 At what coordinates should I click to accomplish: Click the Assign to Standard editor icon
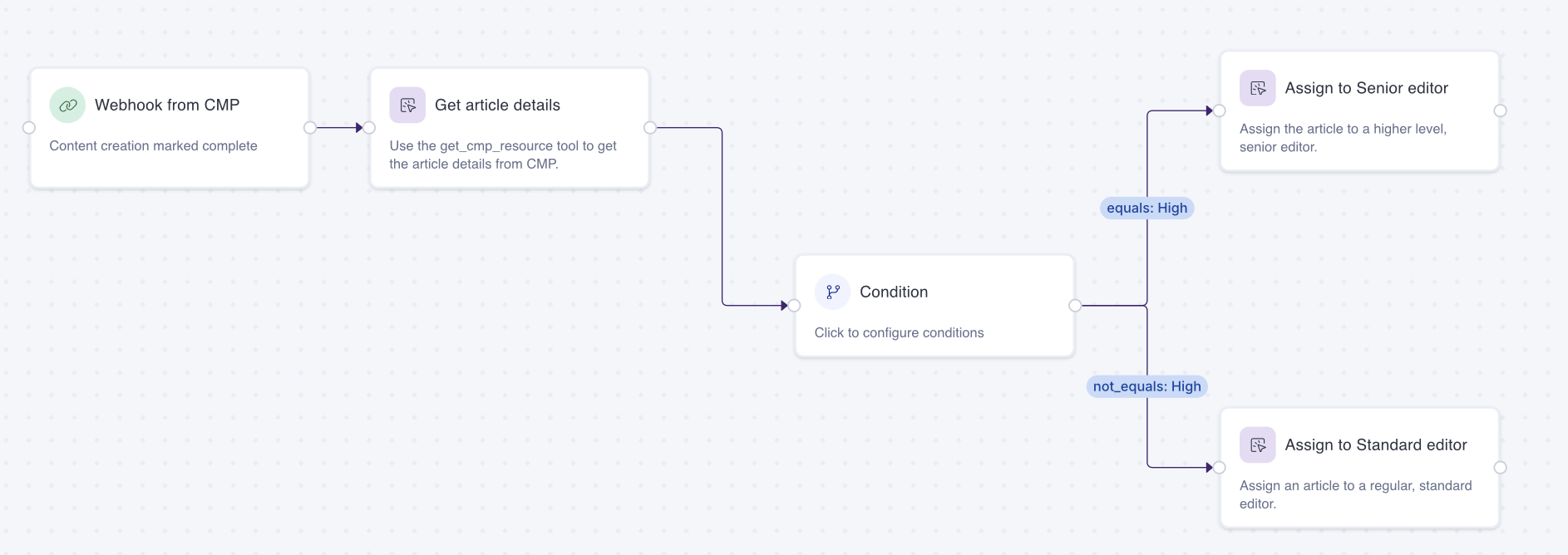click(1257, 445)
